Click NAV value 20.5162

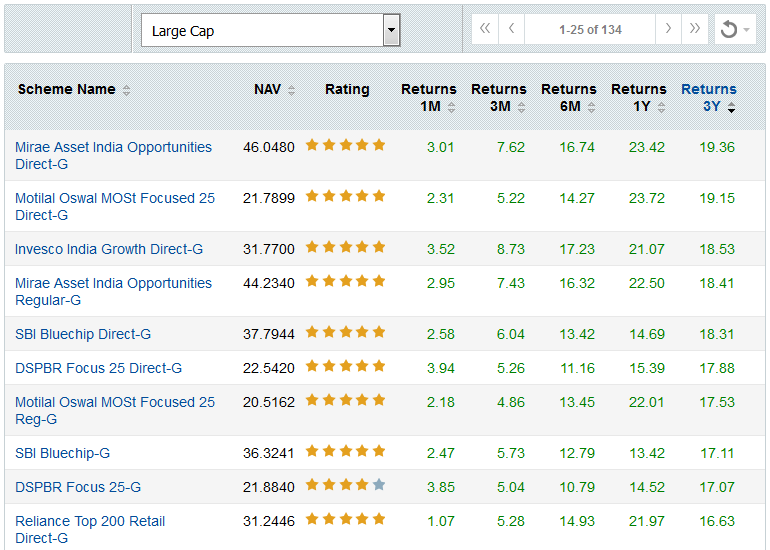point(269,402)
